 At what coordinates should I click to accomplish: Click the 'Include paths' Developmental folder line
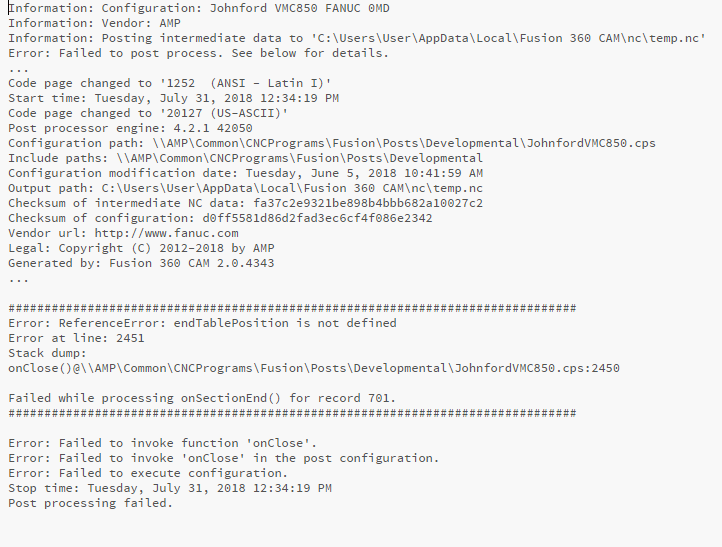(245, 158)
